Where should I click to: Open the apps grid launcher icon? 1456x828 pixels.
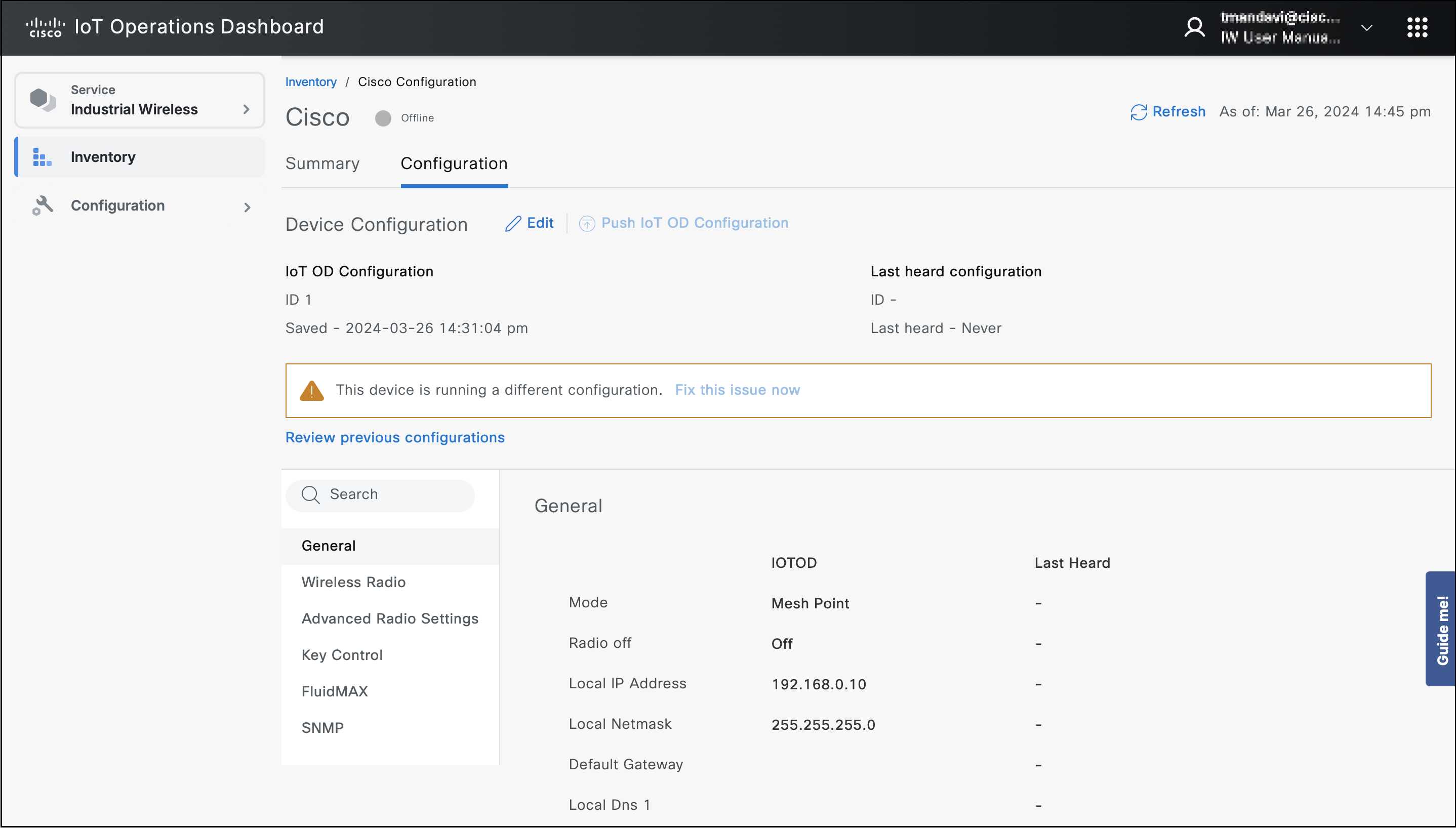[x=1418, y=27]
